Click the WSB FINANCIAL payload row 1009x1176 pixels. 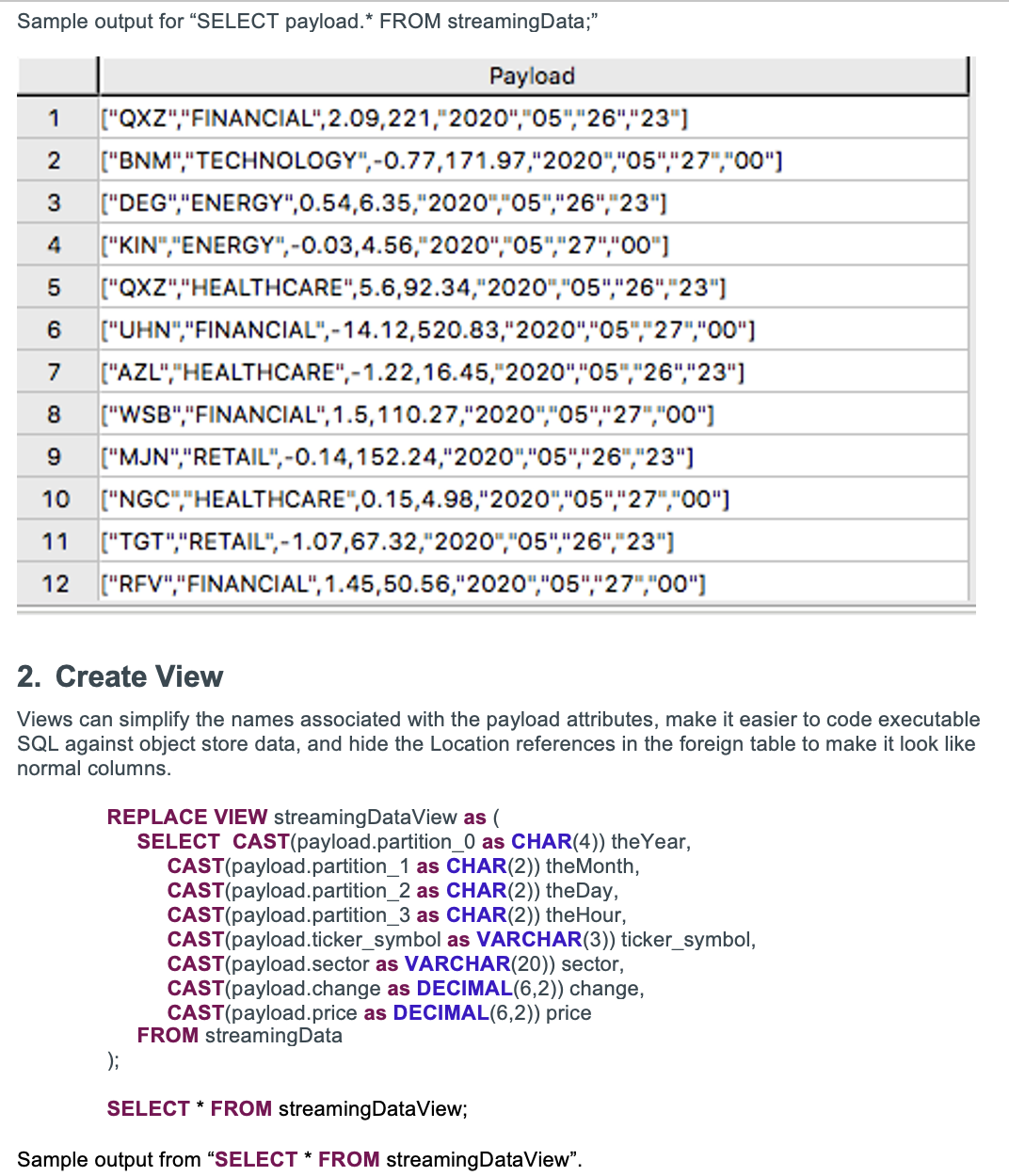tap(408, 415)
